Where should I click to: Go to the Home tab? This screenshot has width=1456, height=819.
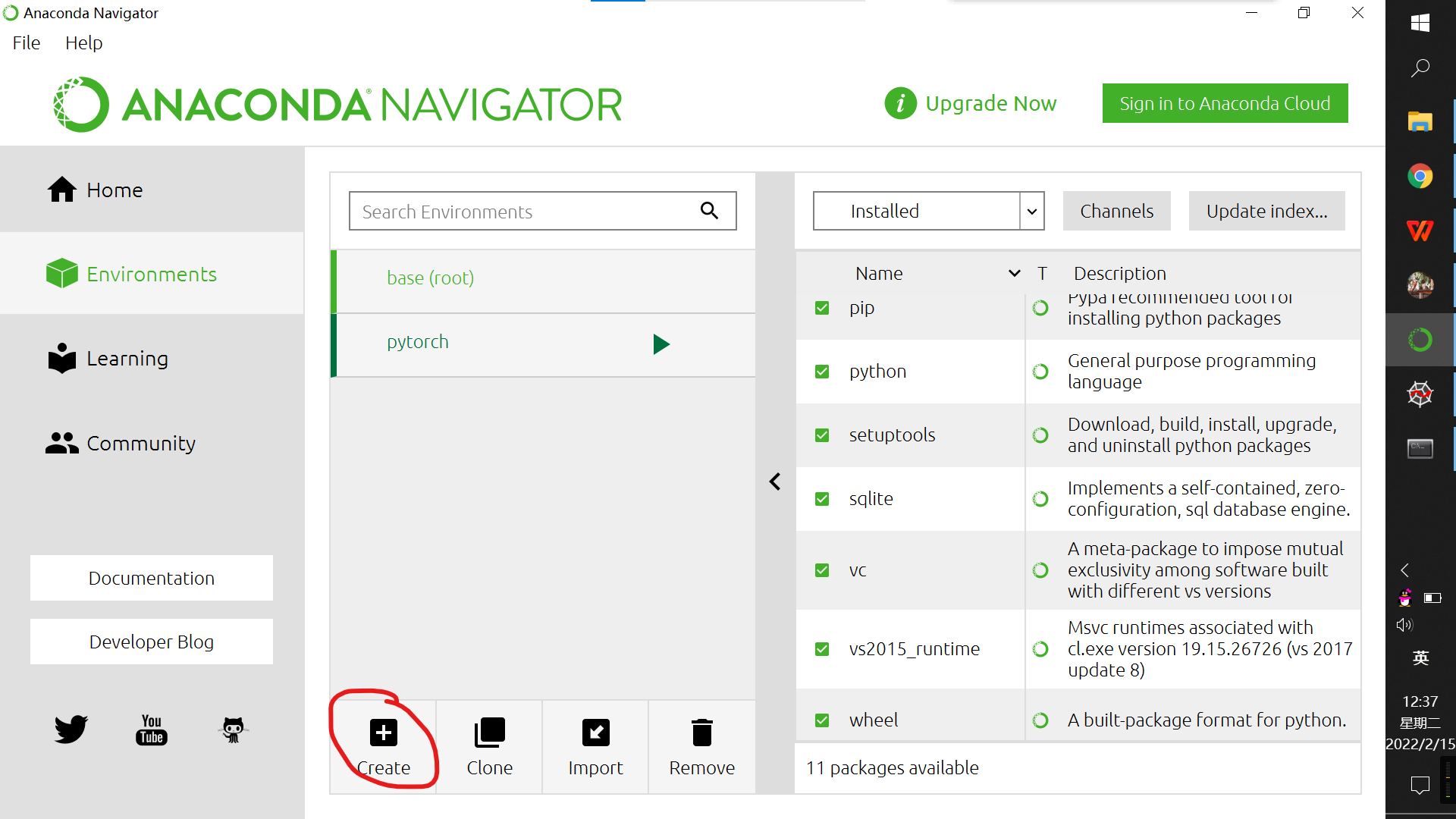tap(152, 190)
